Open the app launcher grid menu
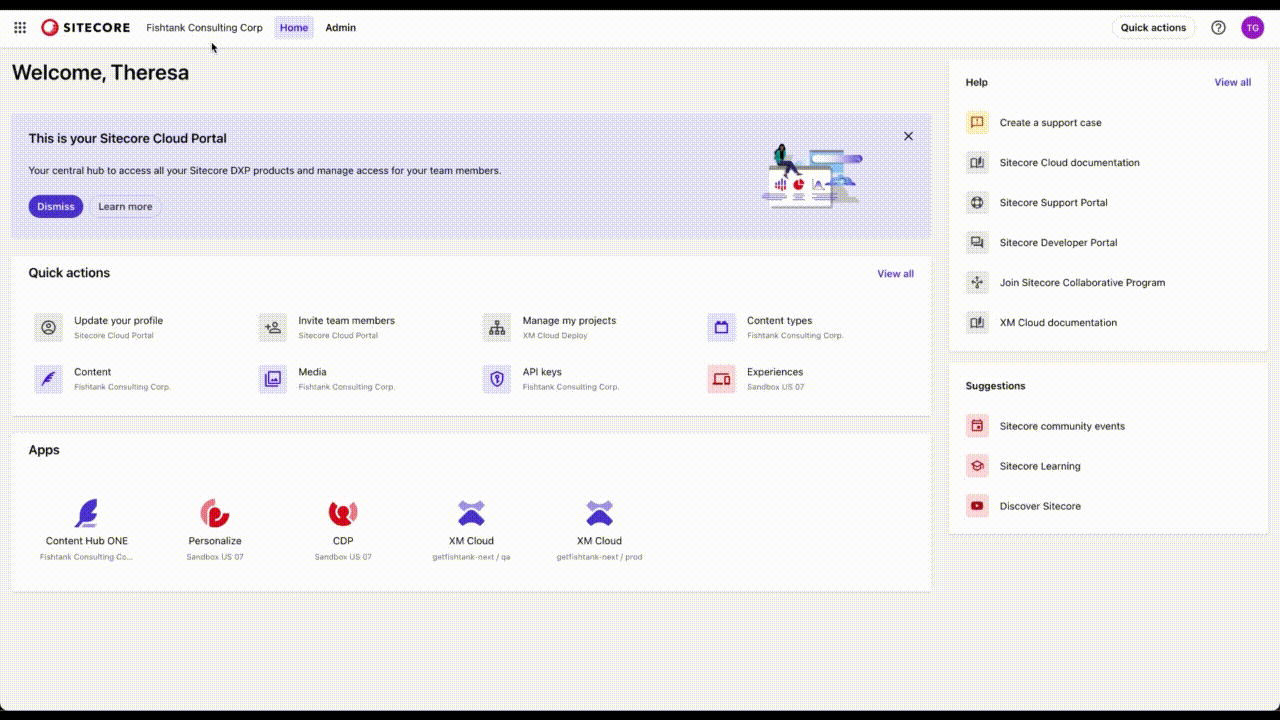 19,27
